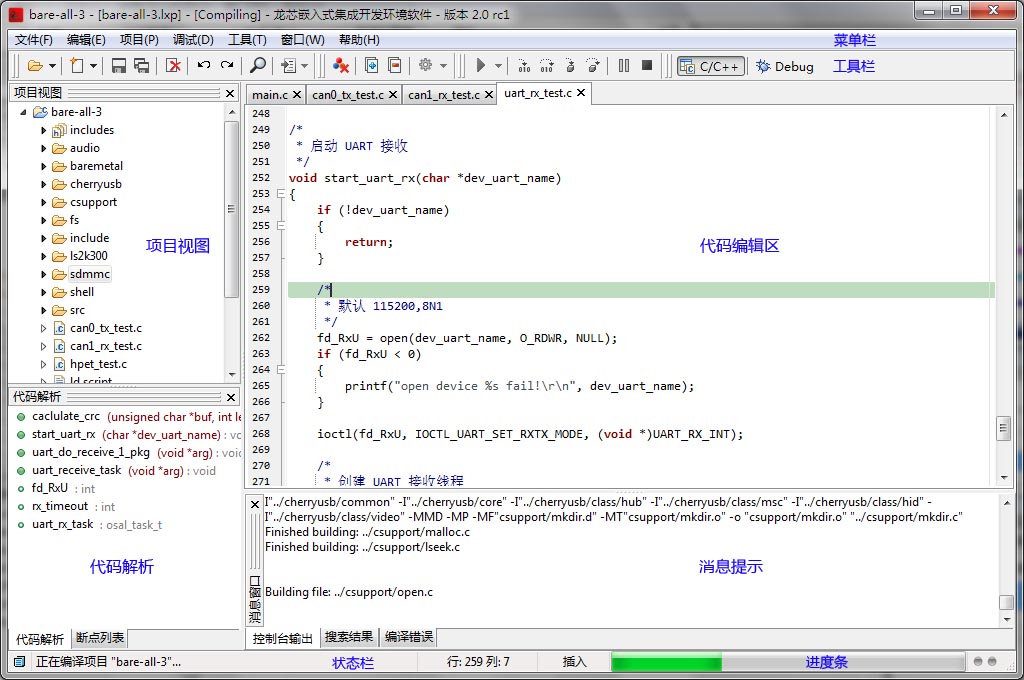Open the 文件(F) menu
Screen dimensions: 1024x680
pyautogui.click(x=33, y=40)
